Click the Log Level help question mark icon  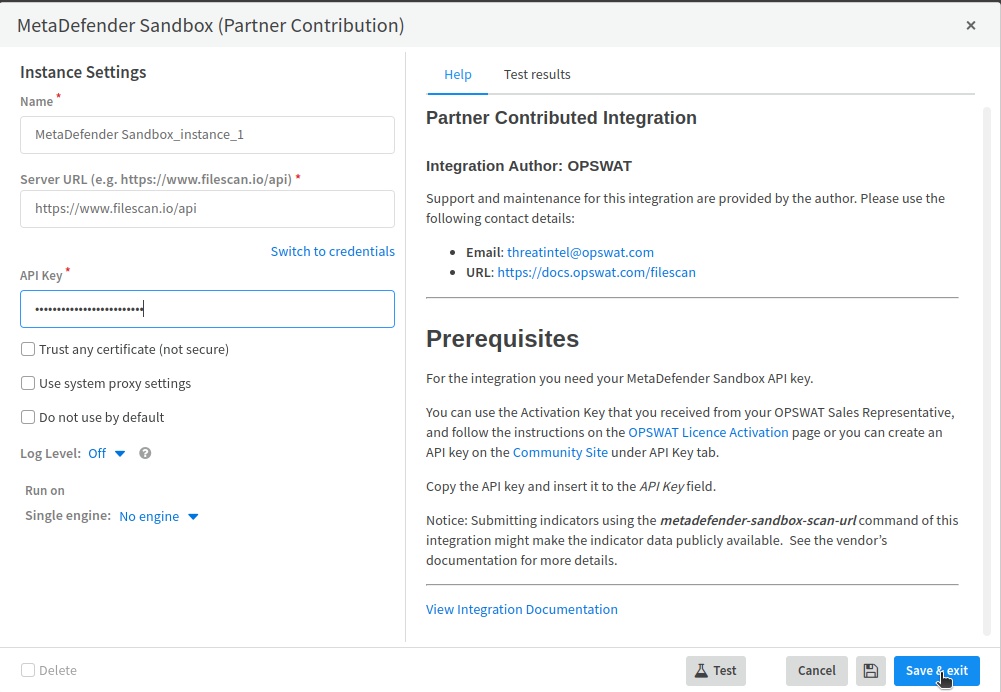(146, 453)
